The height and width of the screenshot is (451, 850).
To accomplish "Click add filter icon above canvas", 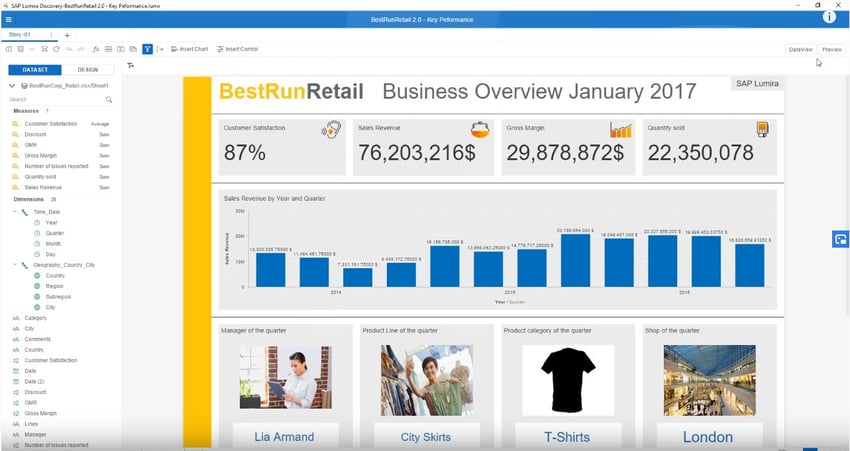I will pyautogui.click(x=131, y=66).
